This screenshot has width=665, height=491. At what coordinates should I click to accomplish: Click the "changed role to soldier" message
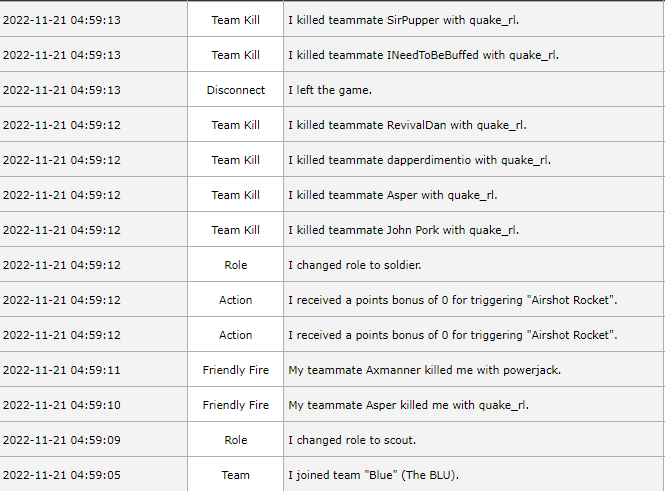click(355, 265)
